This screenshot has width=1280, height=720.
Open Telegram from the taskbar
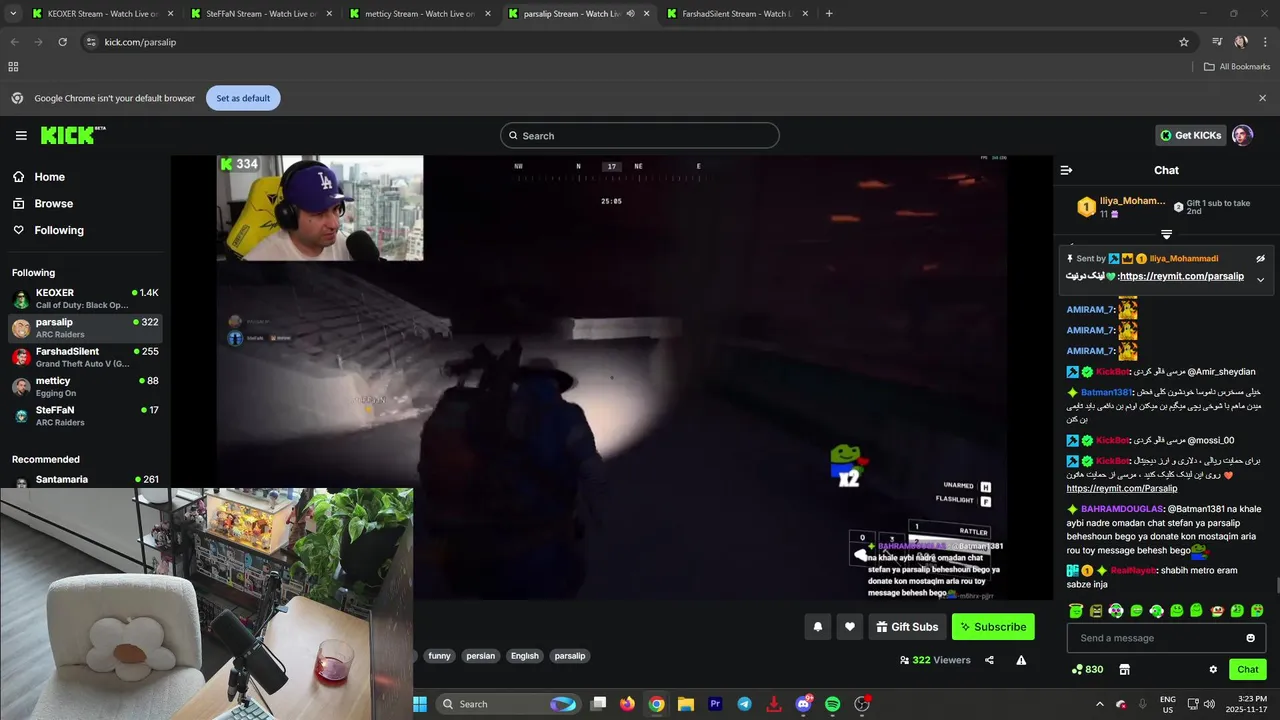click(744, 704)
